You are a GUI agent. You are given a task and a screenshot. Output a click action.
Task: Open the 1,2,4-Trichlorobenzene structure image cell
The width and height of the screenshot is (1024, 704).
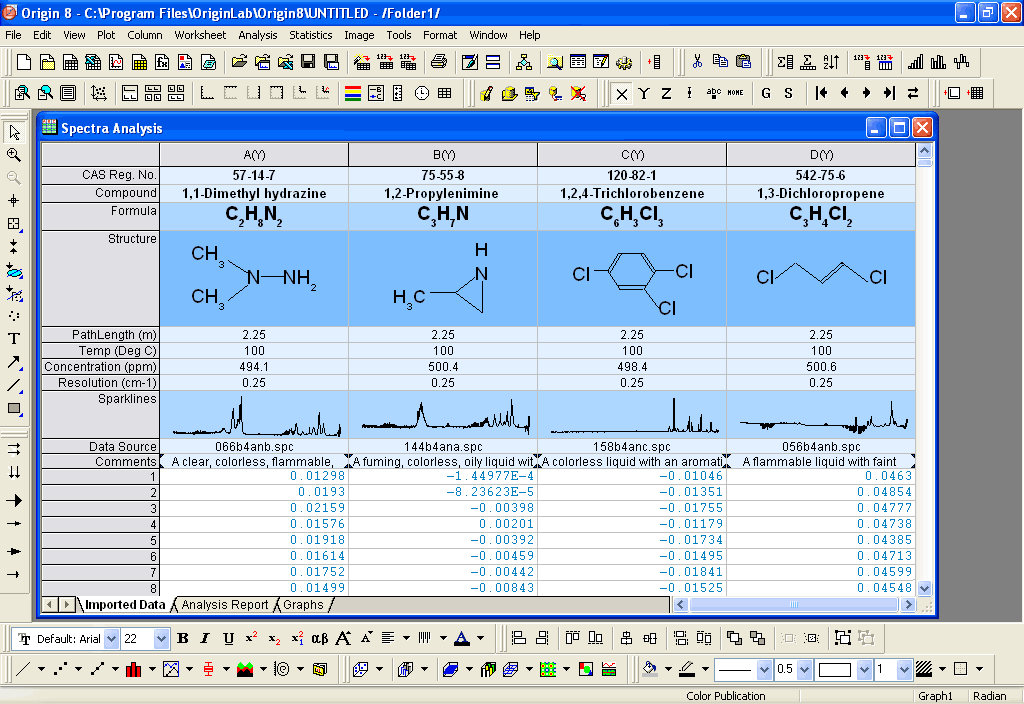[632, 279]
